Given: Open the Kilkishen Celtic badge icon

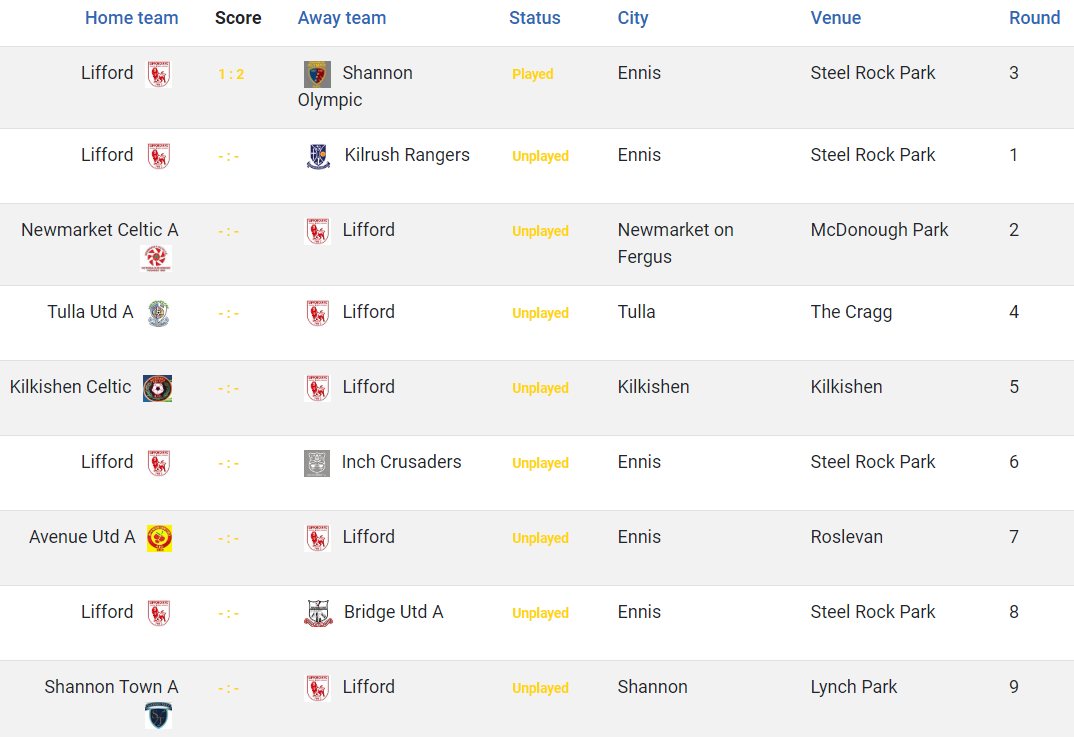Looking at the screenshot, I should [158, 388].
